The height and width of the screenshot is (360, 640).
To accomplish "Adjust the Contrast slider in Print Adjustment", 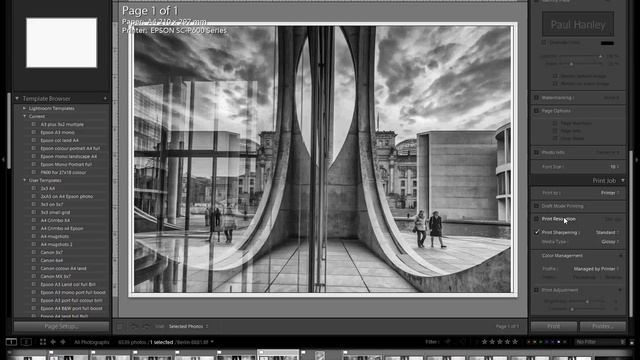I will pos(572,309).
